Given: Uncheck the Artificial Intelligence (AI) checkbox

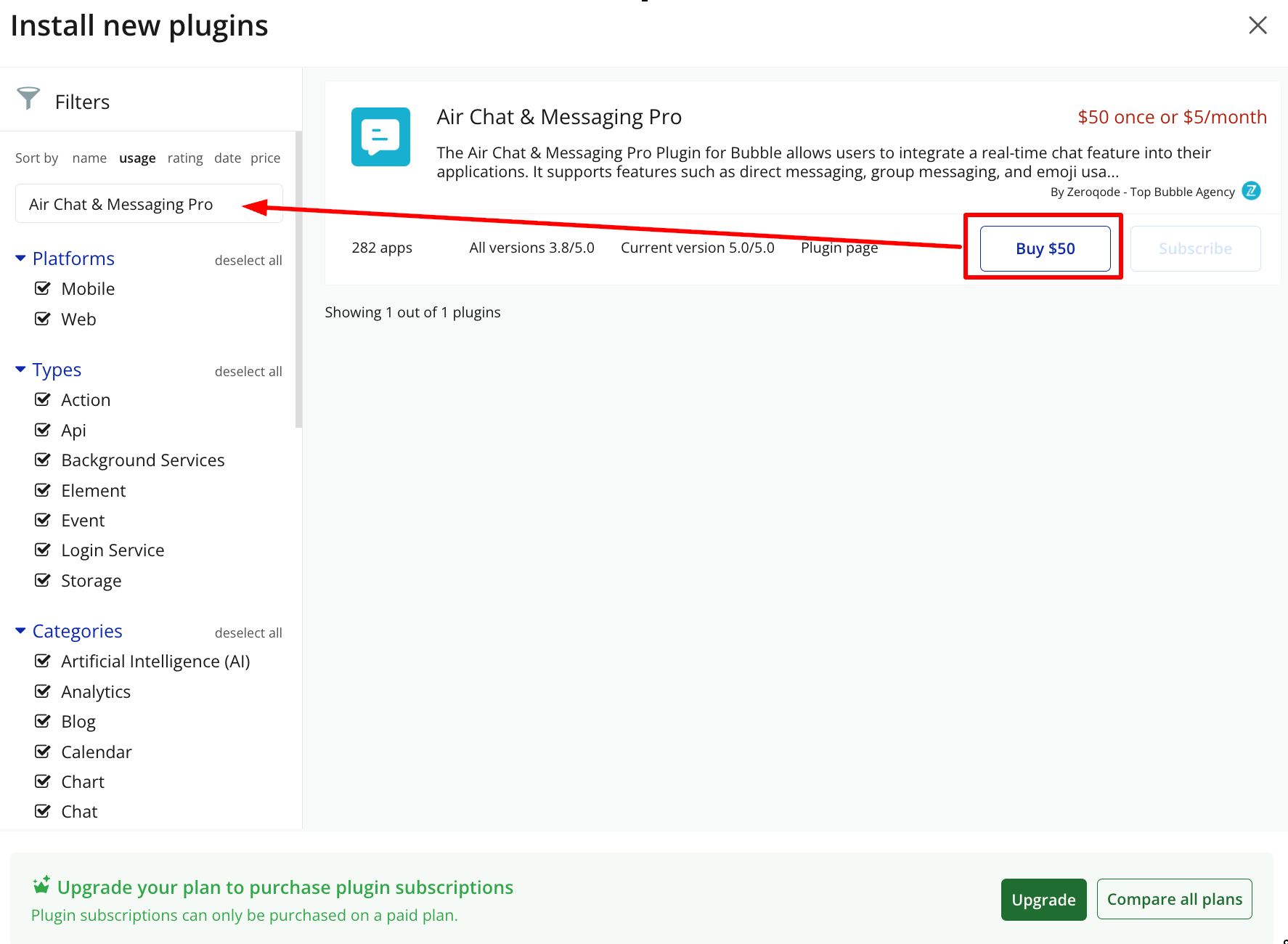Looking at the screenshot, I should click(x=43, y=661).
